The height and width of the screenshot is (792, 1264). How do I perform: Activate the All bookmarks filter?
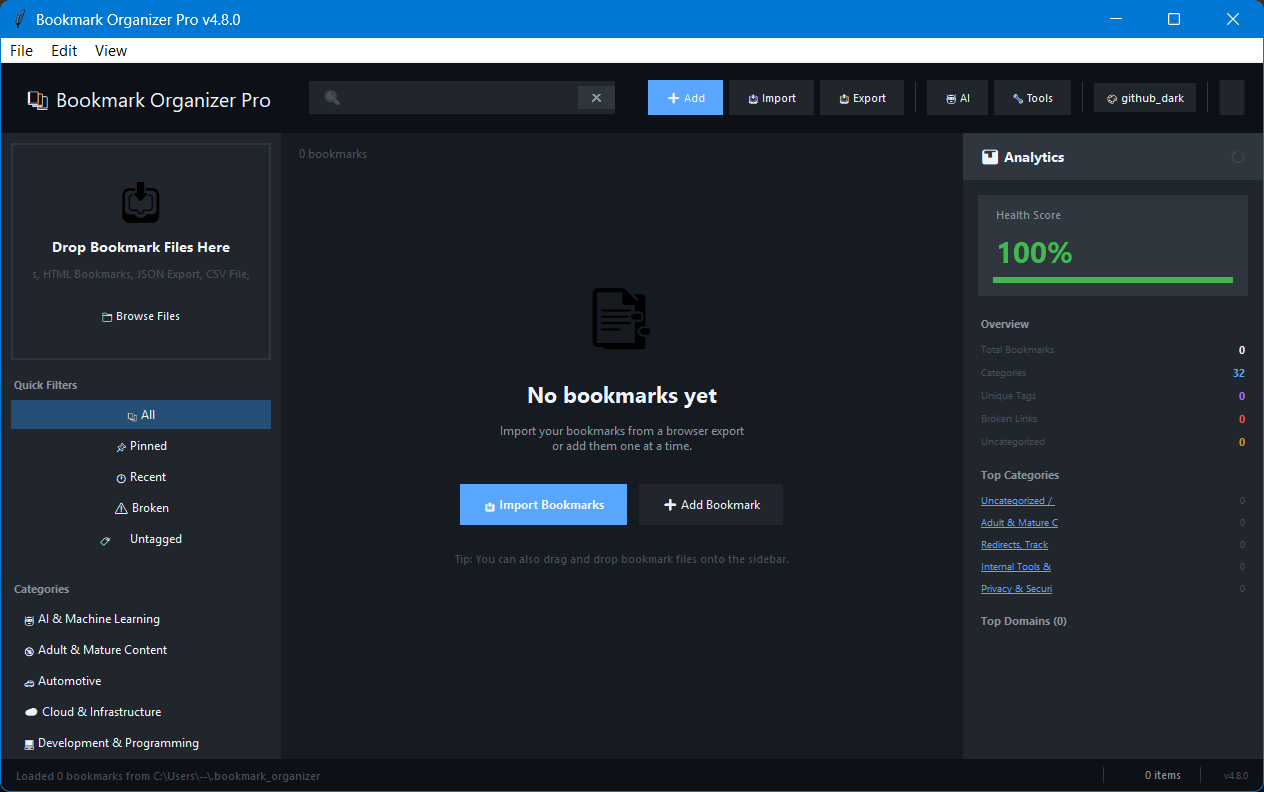tap(141, 414)
